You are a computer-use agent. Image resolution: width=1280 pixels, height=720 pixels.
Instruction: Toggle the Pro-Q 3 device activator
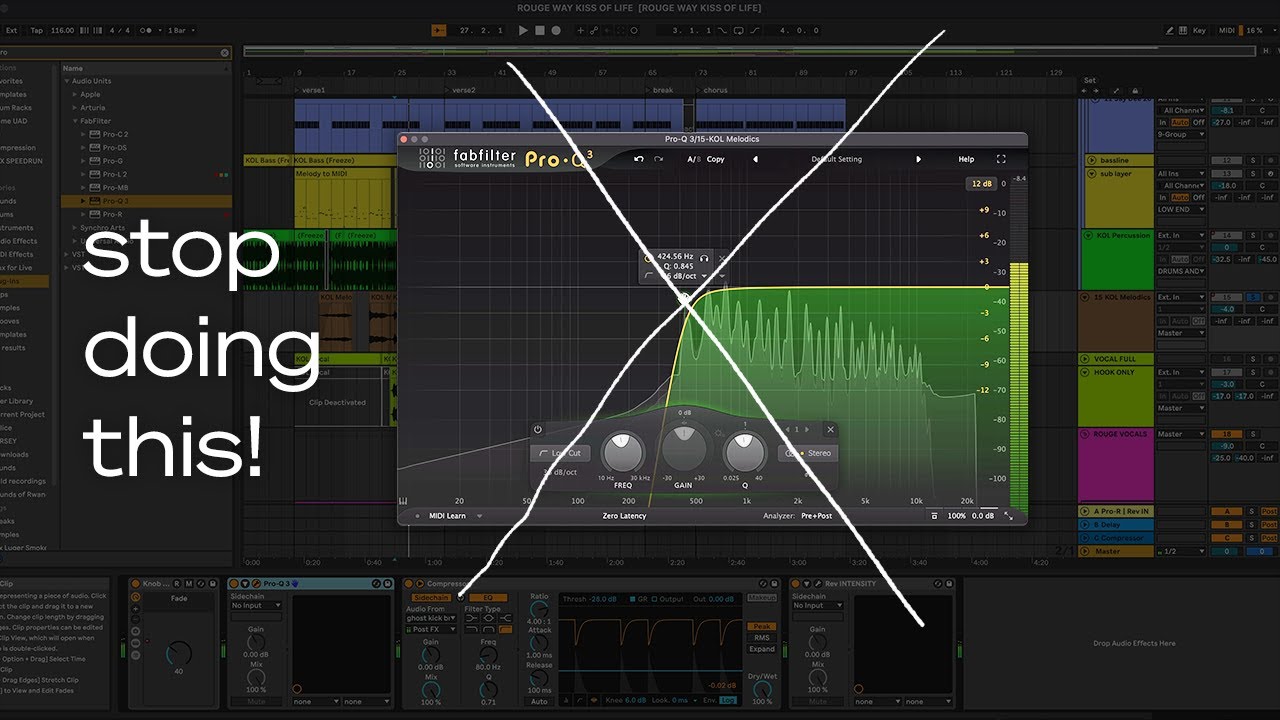tap(234, 583)
